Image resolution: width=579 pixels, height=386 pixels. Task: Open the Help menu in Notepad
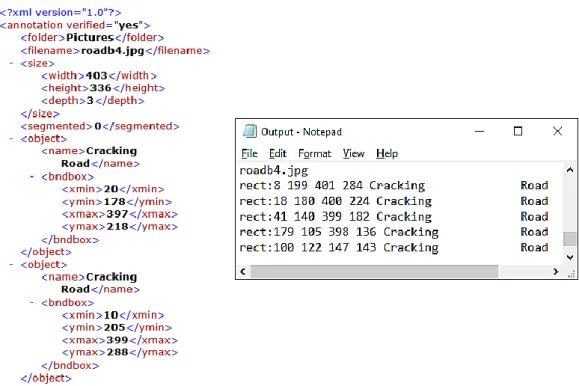click(387, 153)
